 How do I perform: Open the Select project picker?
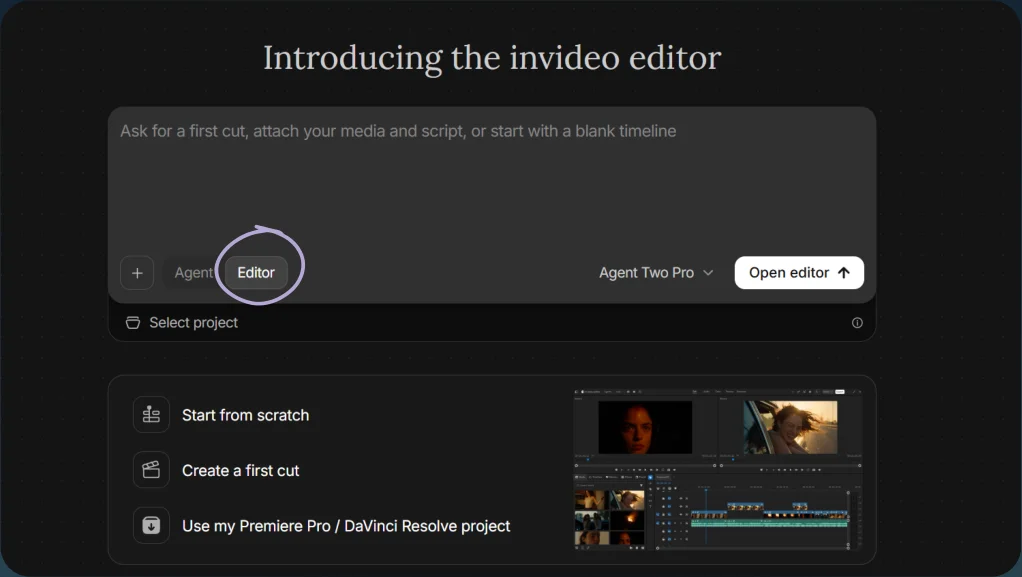[x=182, y=323]
